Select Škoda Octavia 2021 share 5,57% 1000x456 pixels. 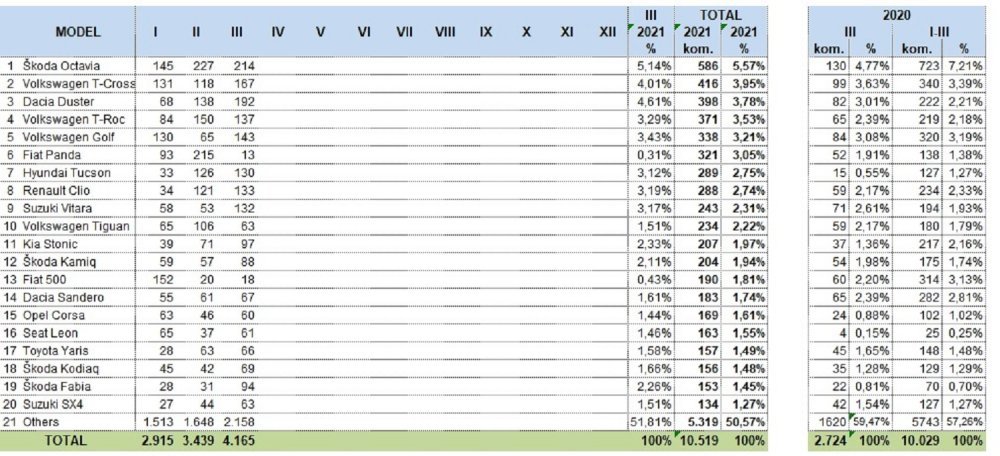point(749,66)
